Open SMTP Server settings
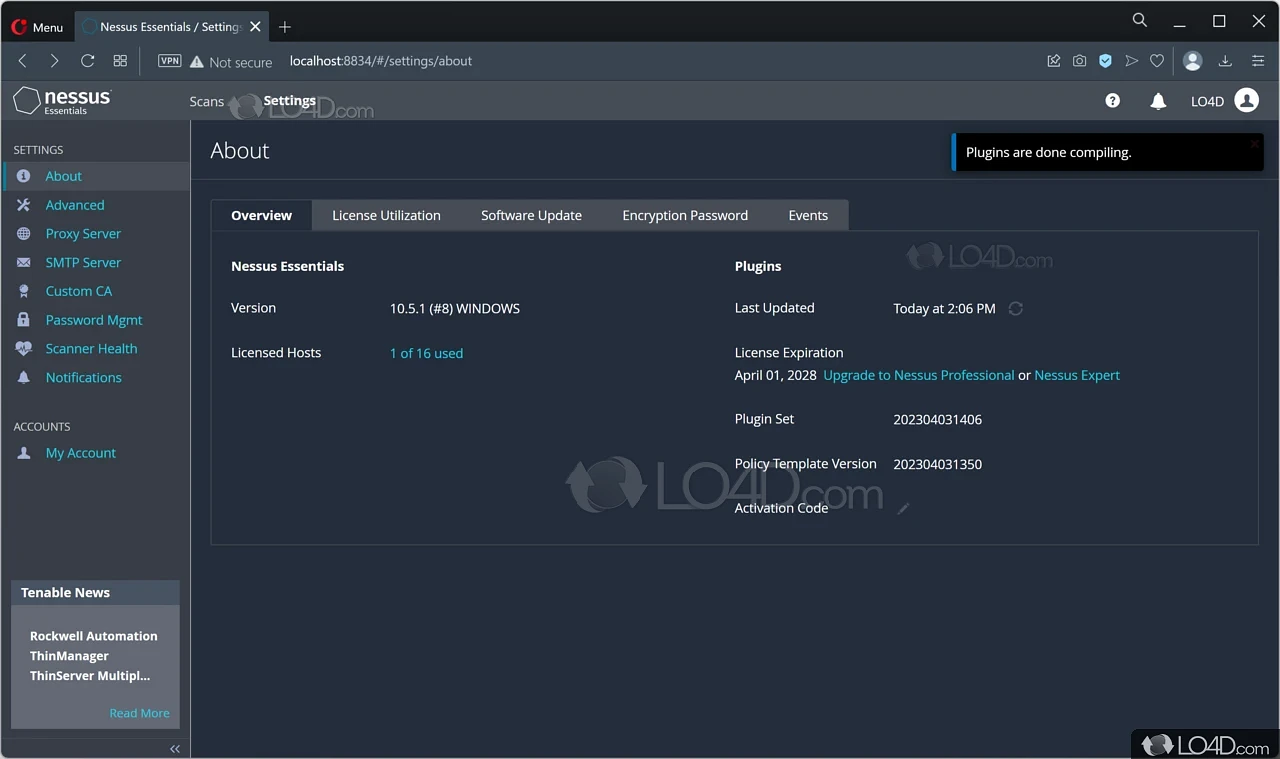This screenshot has width=1280, height=759. [83, 263]
